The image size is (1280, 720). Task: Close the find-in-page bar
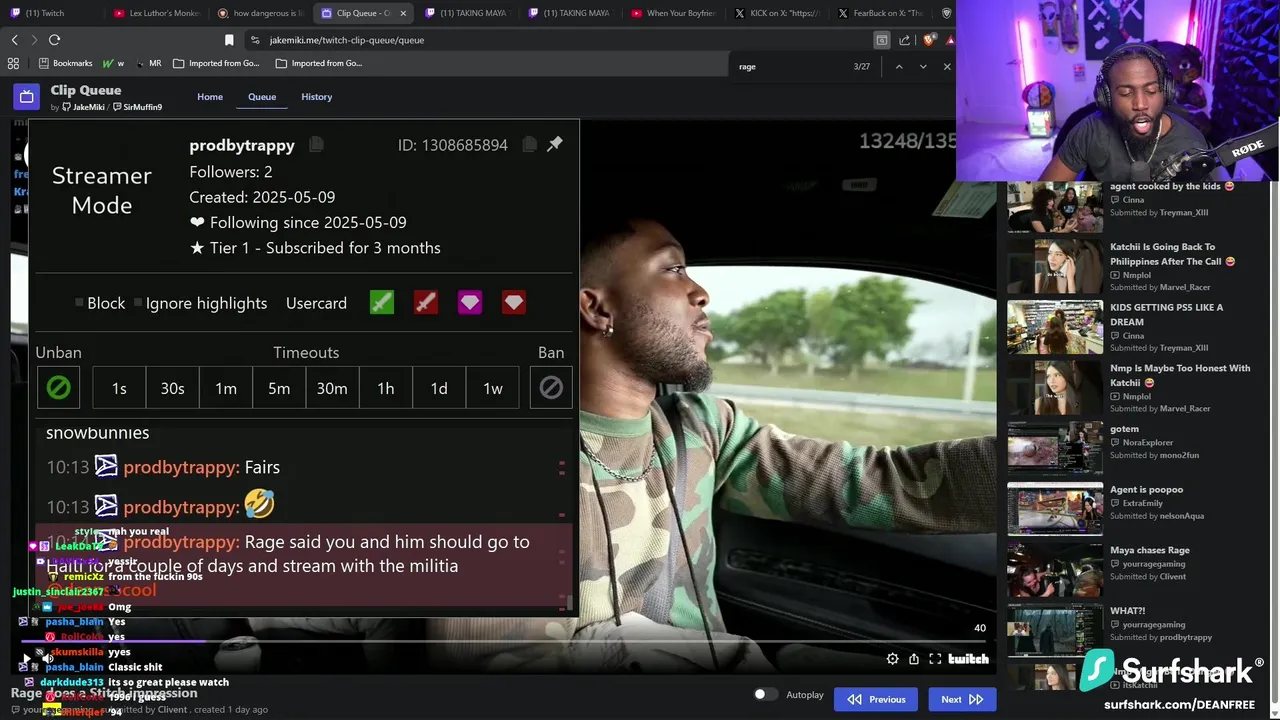click(x=946, y=67)
